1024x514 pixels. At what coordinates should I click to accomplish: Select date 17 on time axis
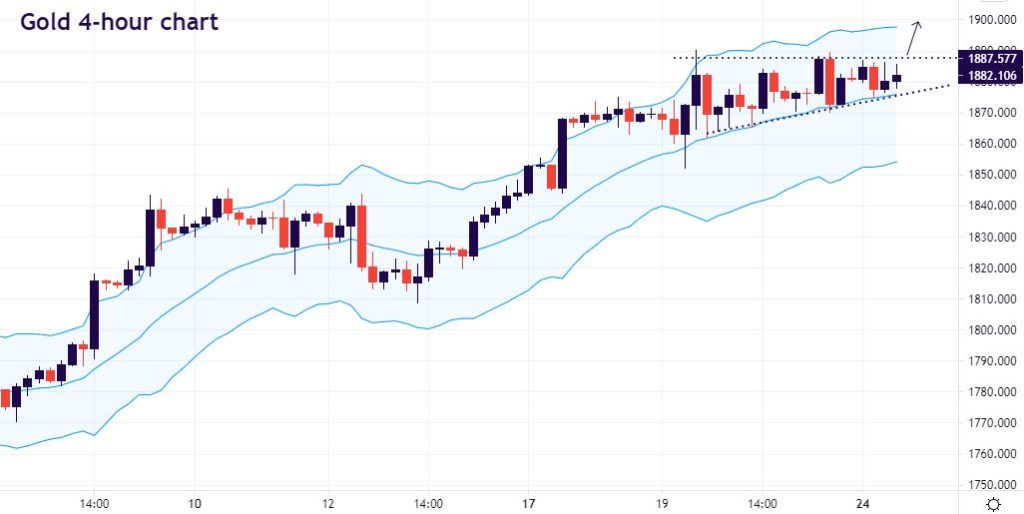[529, 503]
